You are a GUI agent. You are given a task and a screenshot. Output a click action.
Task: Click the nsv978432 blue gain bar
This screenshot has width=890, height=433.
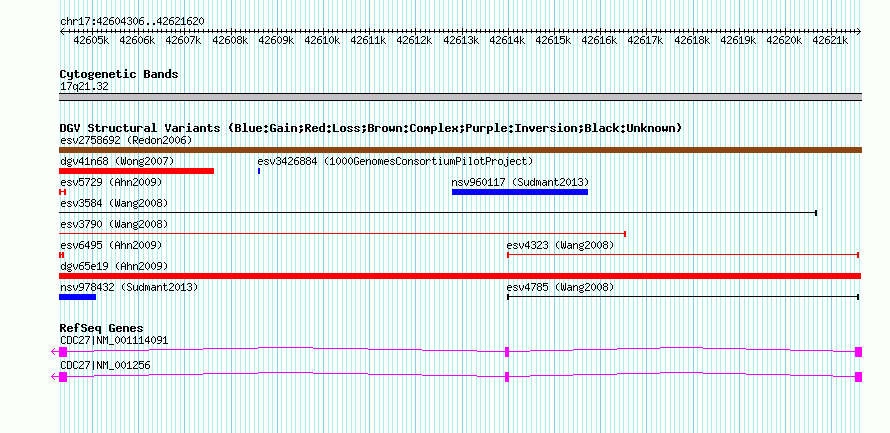tap(78, 297)
